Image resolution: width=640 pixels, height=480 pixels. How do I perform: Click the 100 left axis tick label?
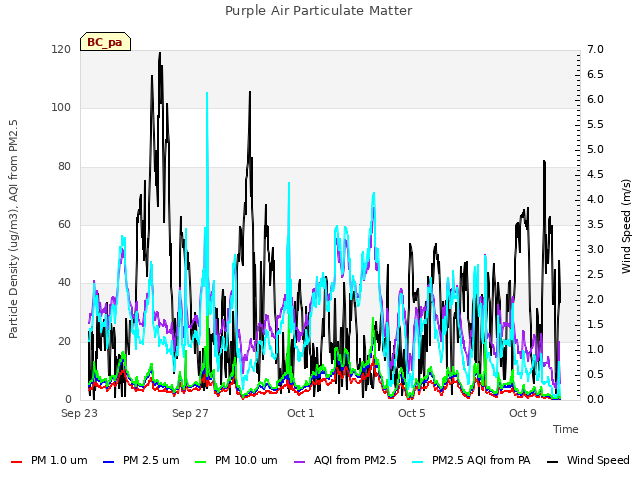pos(61,108)
